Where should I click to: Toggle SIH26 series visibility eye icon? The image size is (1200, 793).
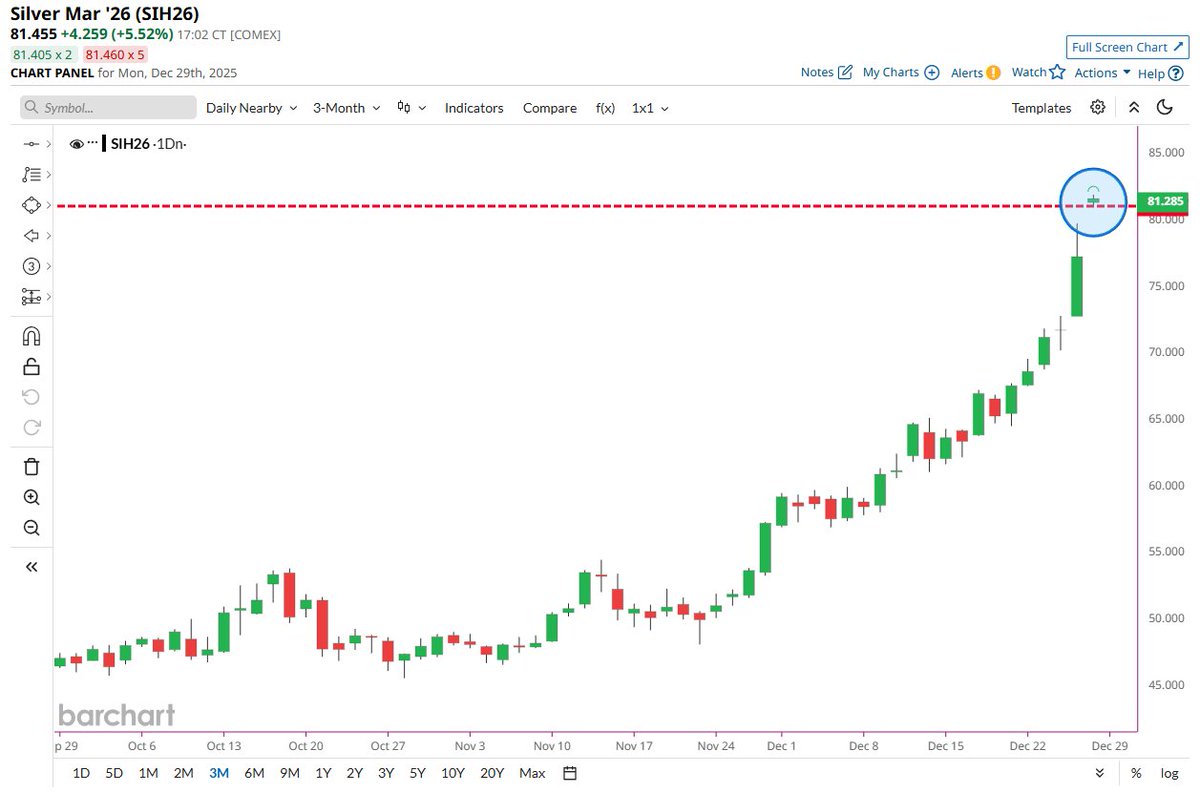point(76,144)
